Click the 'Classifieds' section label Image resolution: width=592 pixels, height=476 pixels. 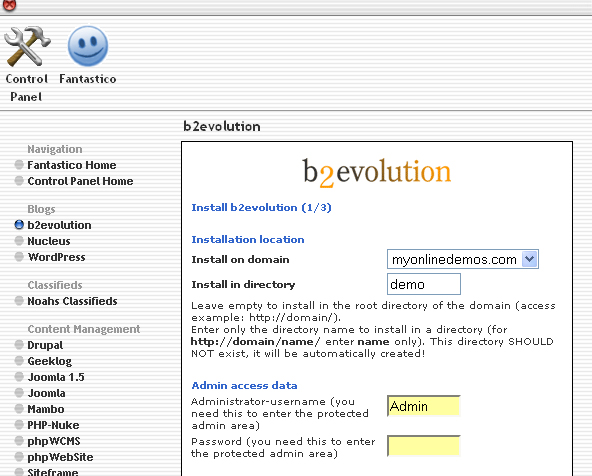[55, 285]
